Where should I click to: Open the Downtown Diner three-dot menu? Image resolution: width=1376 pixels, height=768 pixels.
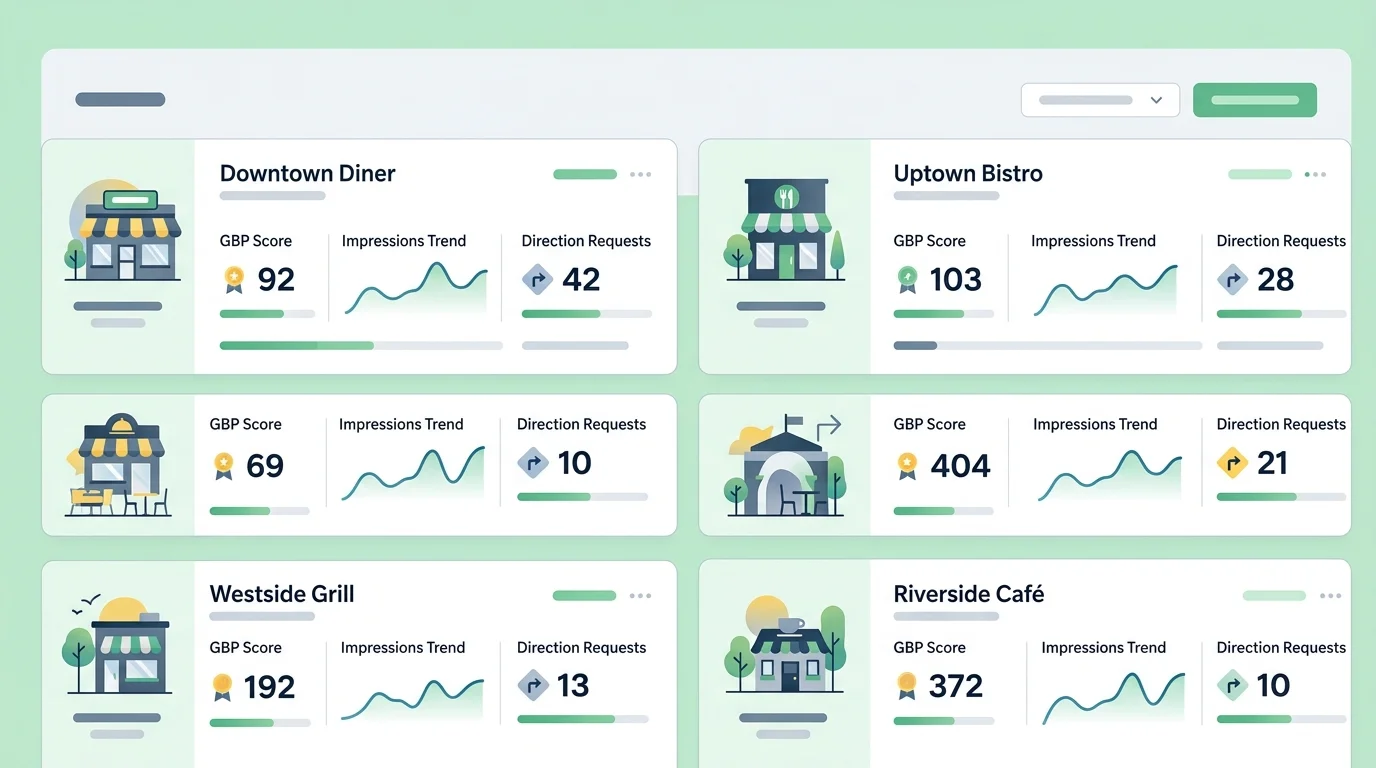tap(641, 174)
